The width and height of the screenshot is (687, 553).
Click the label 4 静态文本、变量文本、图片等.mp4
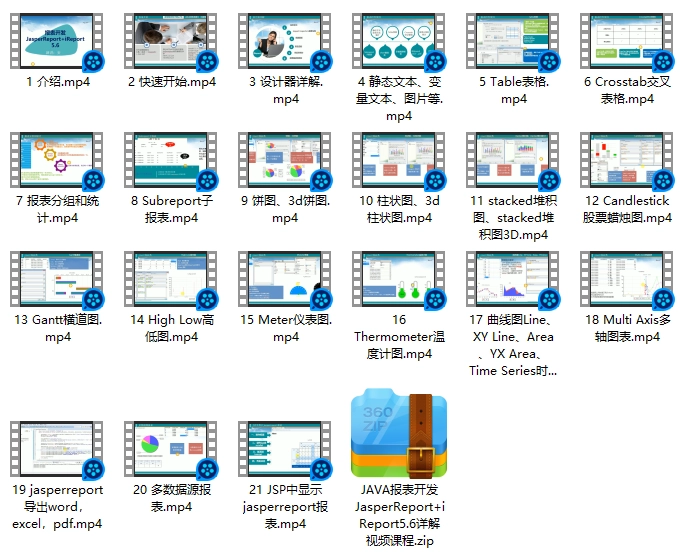pos(399,99)
